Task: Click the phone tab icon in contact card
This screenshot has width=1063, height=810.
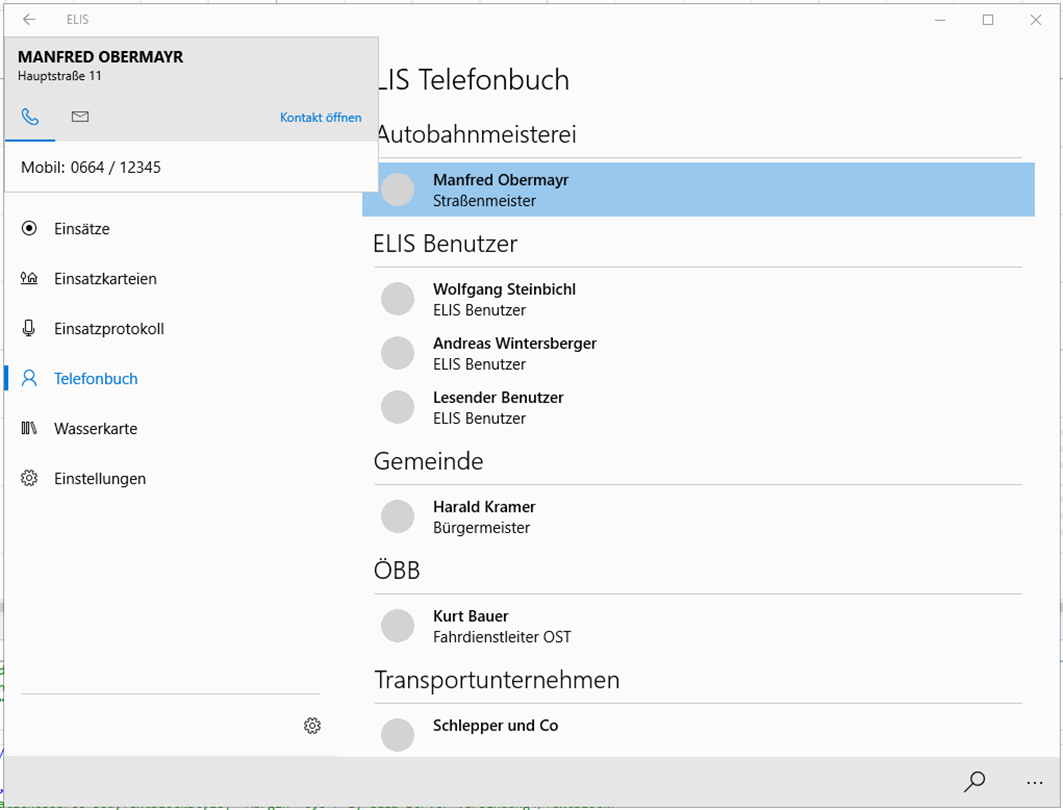Action: [x=30, y=117]
